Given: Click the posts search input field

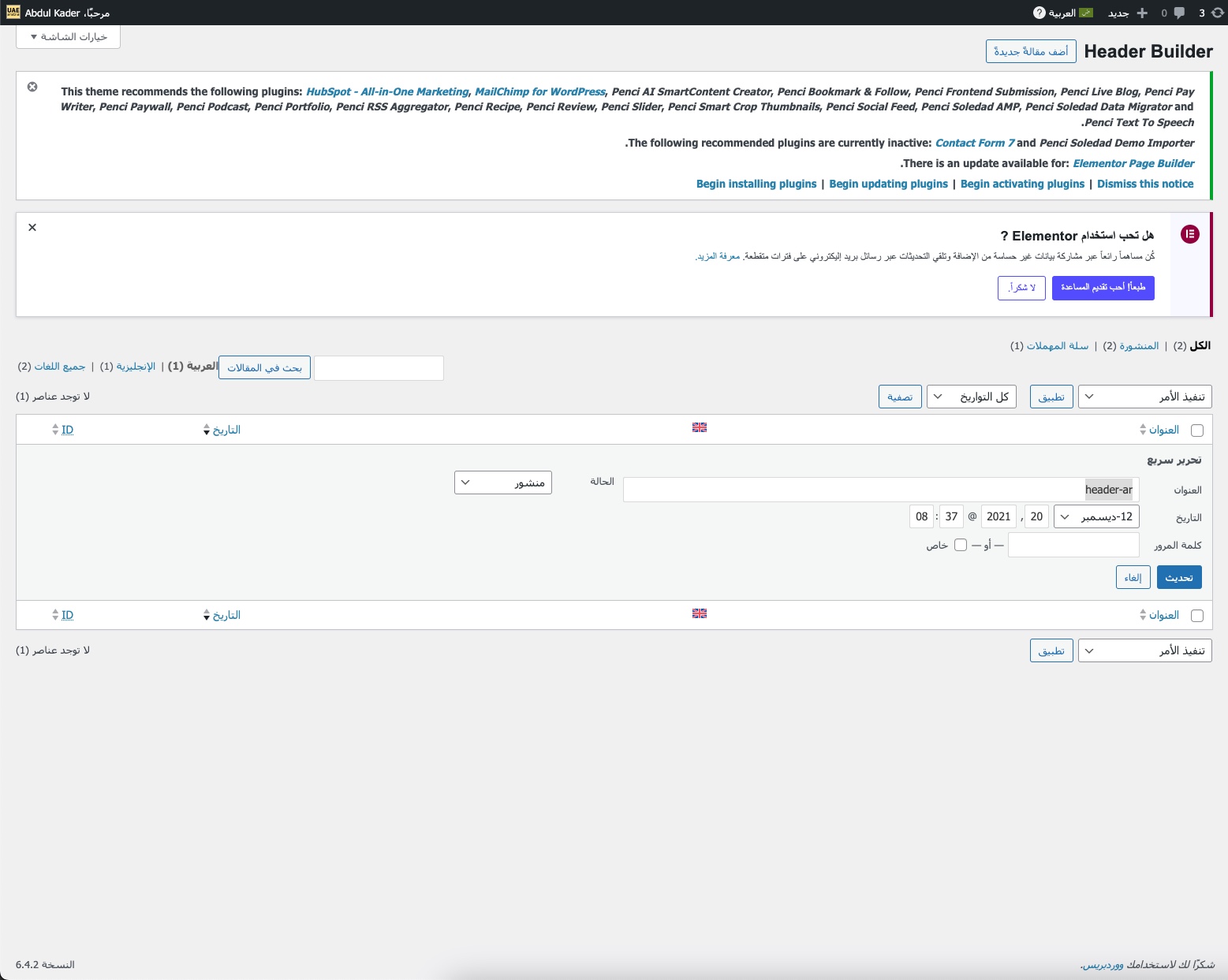Looking at the screenshot, I should [x=379, y=367].
